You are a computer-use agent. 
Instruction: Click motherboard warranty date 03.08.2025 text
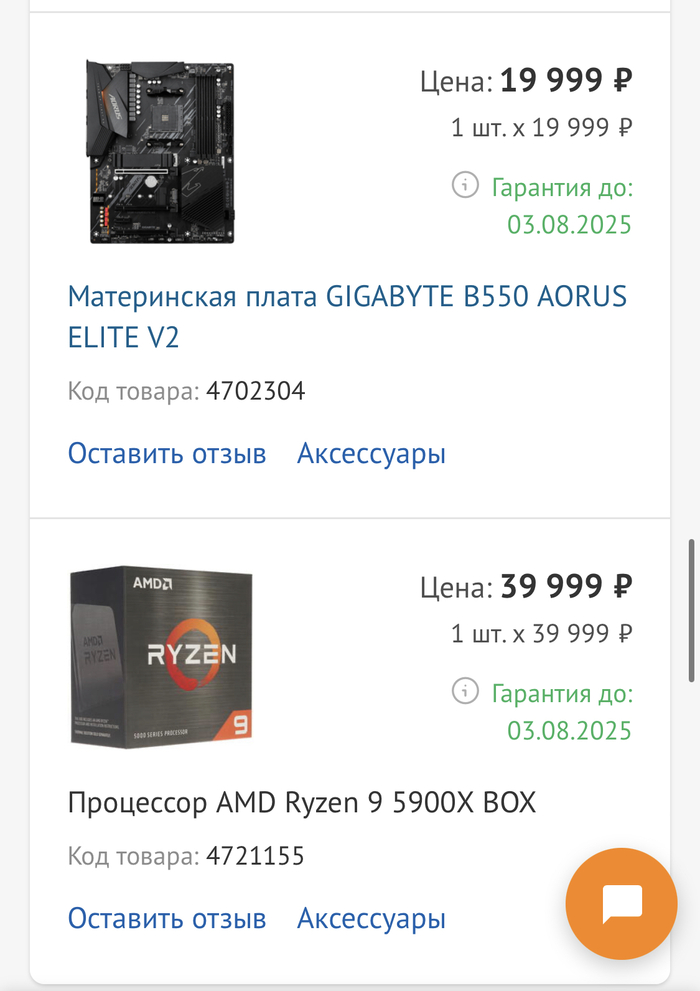coord(569,225)
